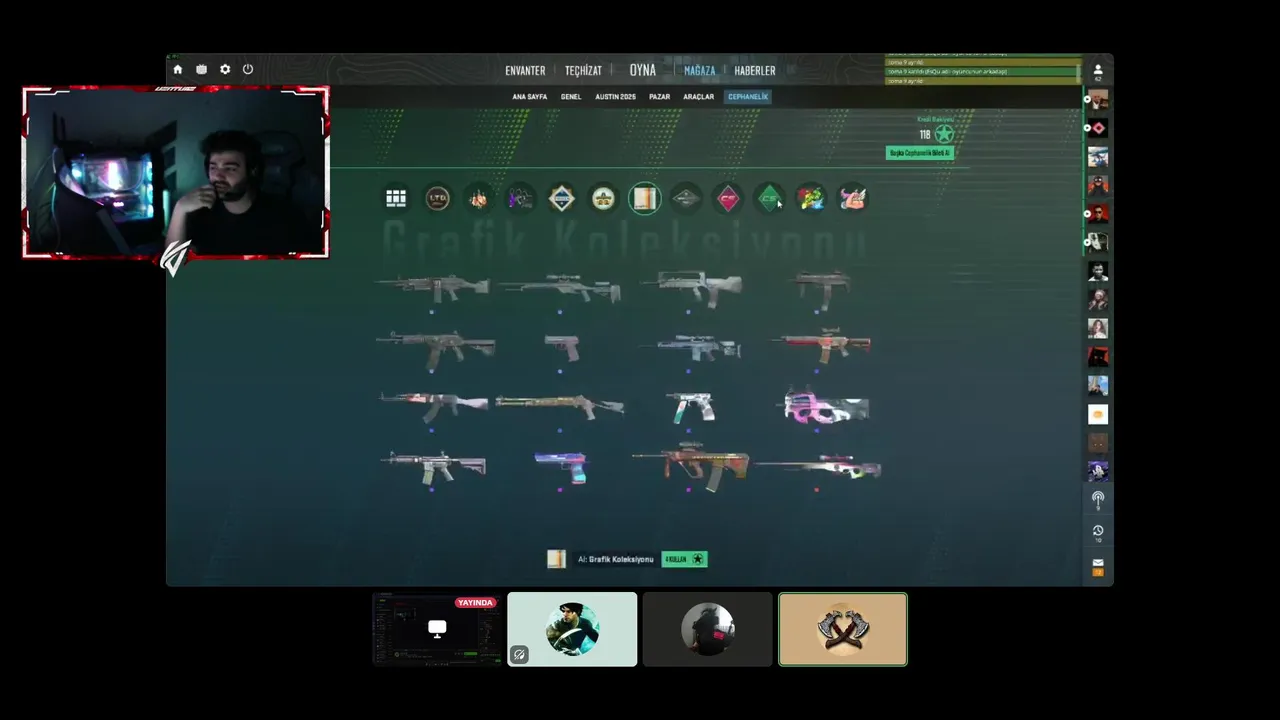The height and width of the screenshot is (720, 1280).
Task: Select the green CS diamond collection icon
Action: [x=769, y=198]
